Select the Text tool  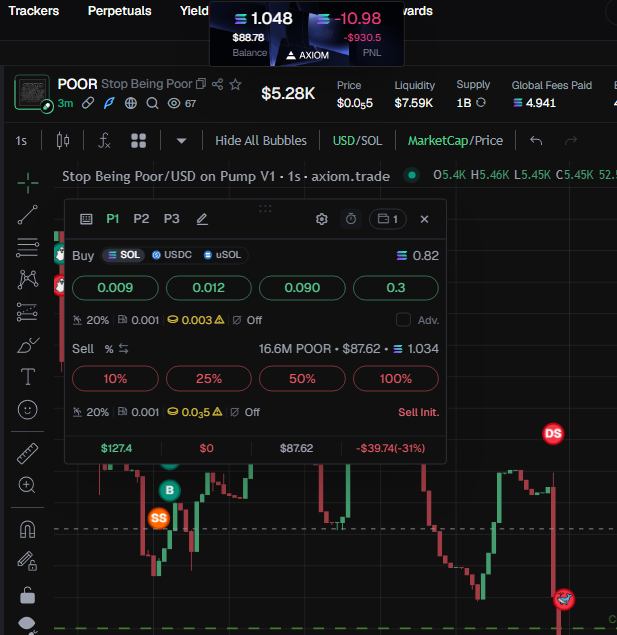point(28,377)
